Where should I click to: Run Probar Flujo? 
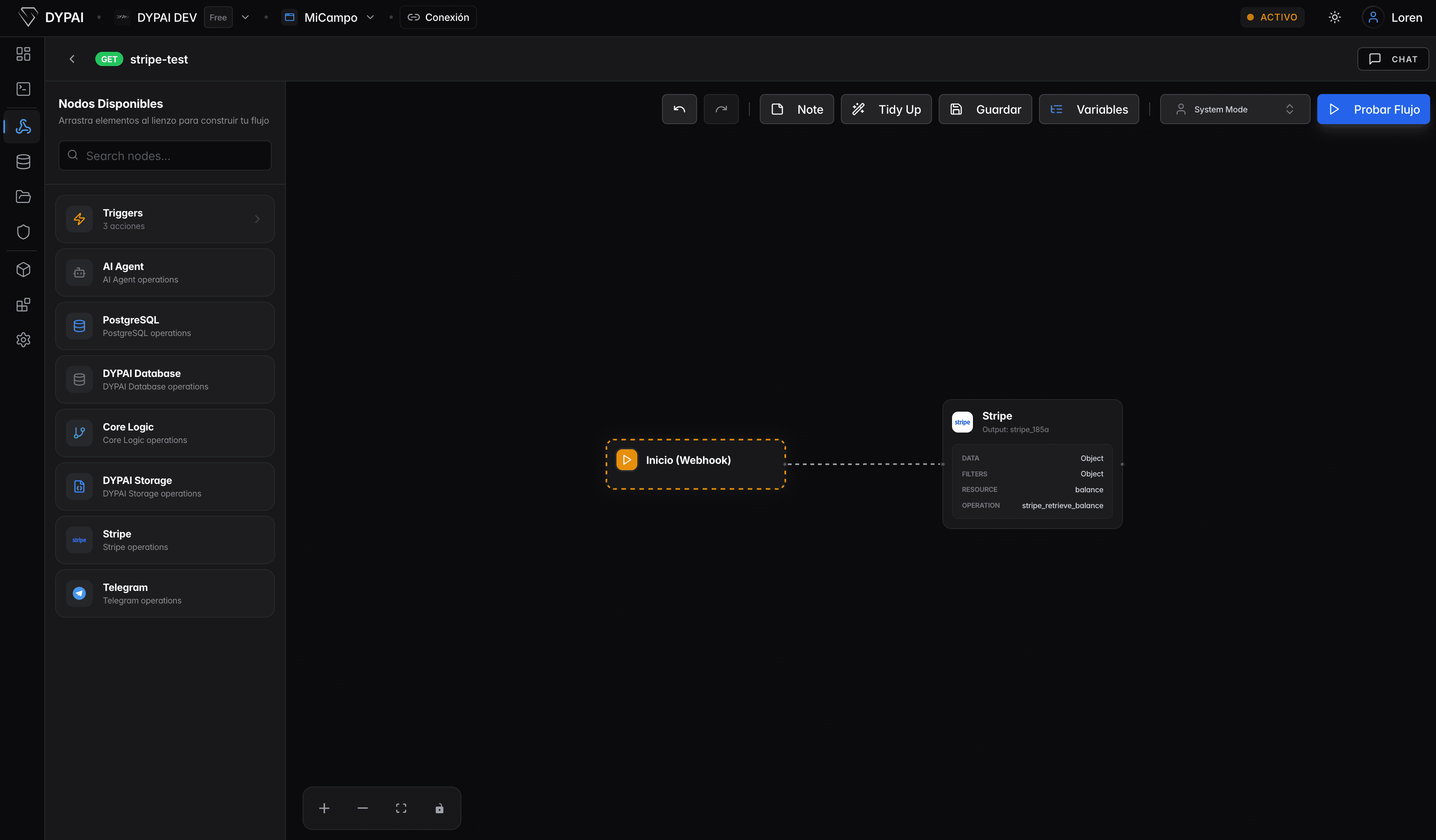[x=1373, y=109]
